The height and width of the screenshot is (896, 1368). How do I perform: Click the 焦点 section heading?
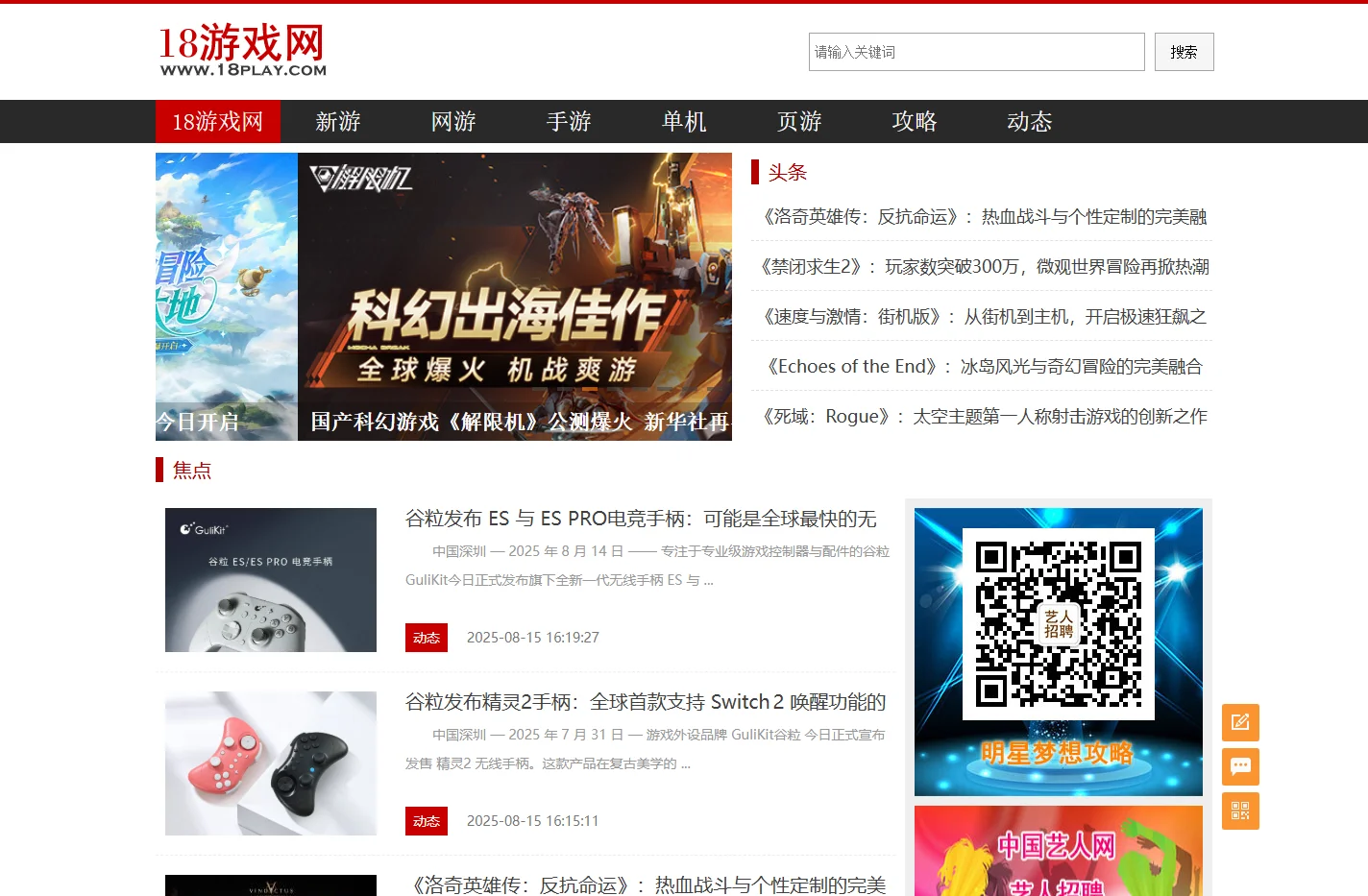point(192,470)
